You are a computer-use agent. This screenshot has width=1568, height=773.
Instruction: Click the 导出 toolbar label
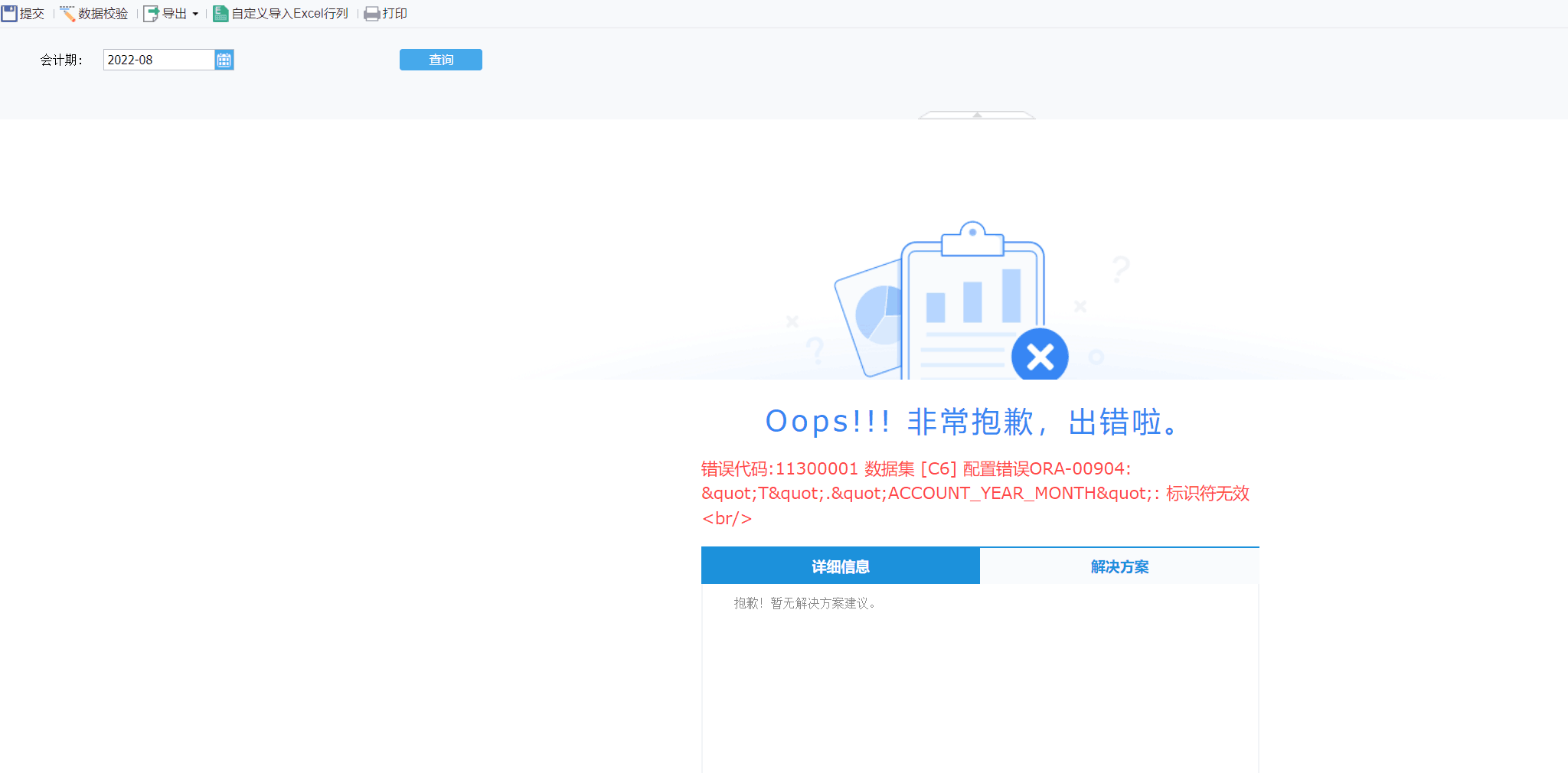tap(175, 14)
